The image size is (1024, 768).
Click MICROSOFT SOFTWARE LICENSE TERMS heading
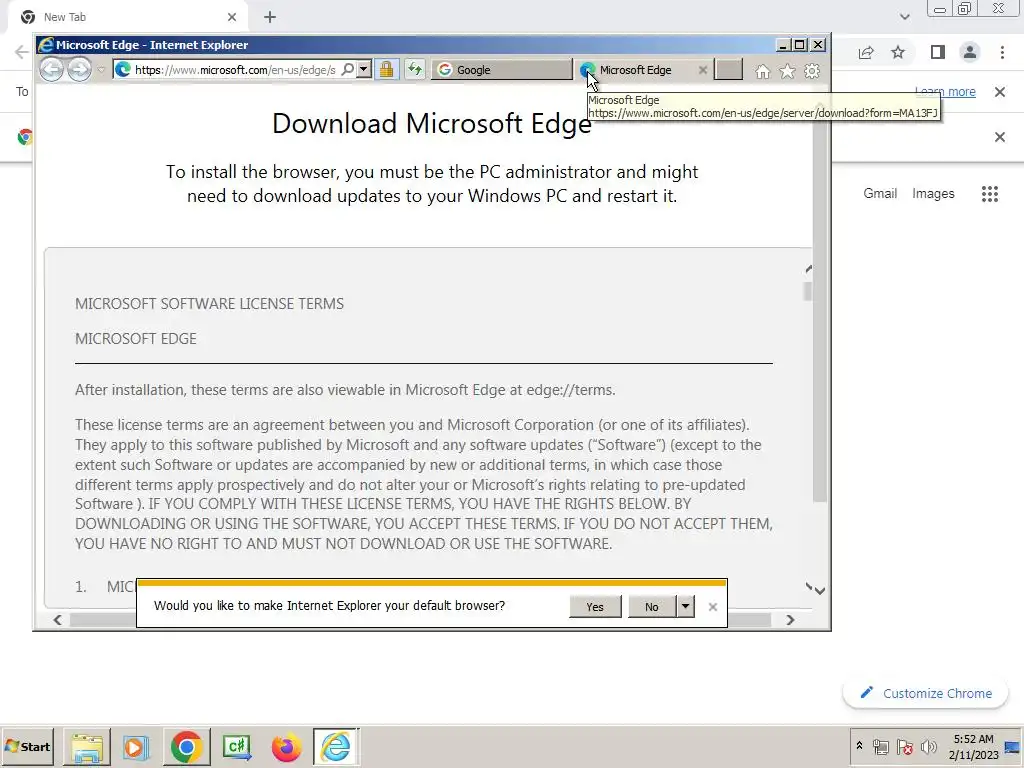(x=209, y=304)
